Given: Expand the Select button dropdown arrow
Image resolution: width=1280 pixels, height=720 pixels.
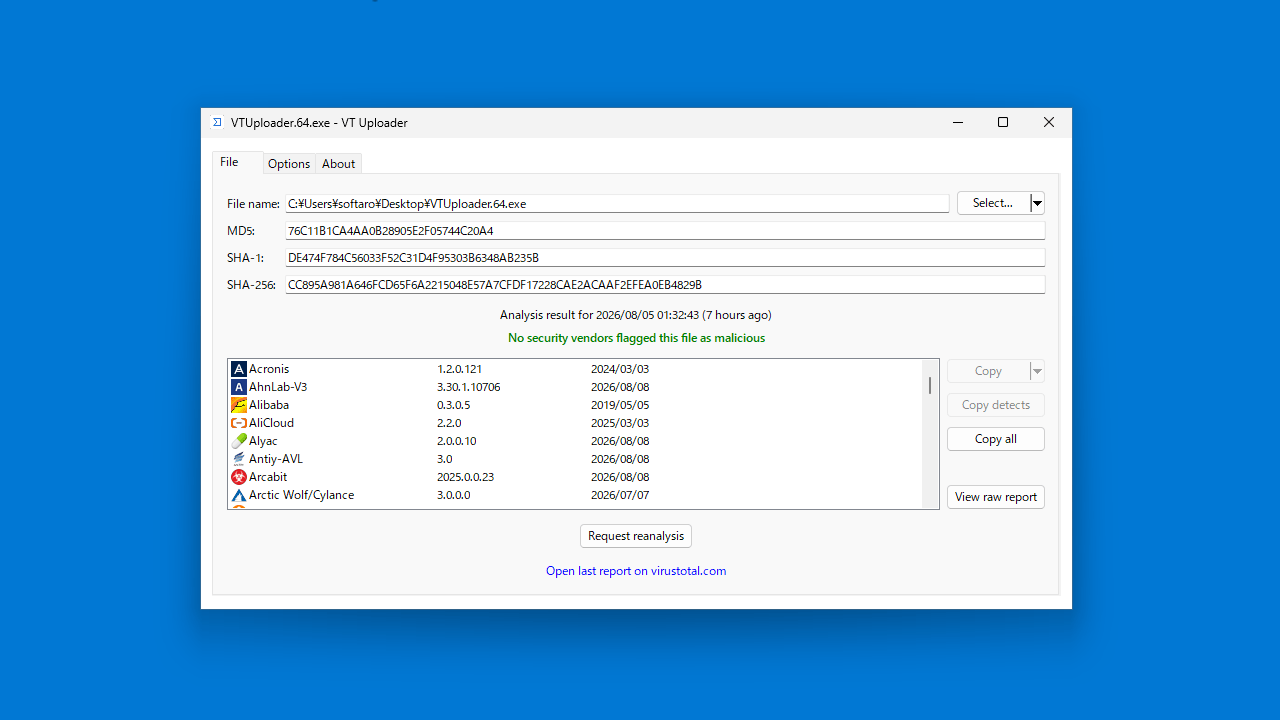Looking at the screenshot, I should click(x=1037, y=203).
